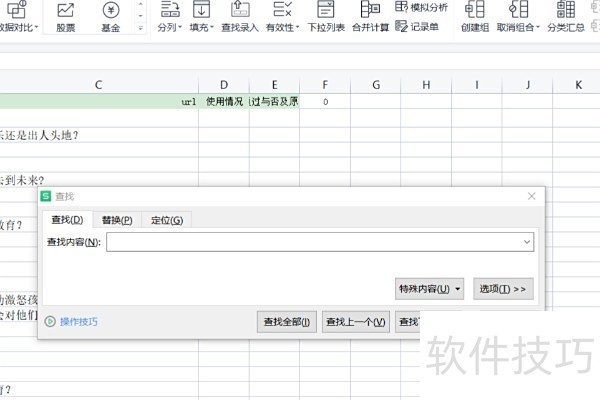
Task: Open 模拟分析 what-if analysis
Action: click(x=421, y=7)
